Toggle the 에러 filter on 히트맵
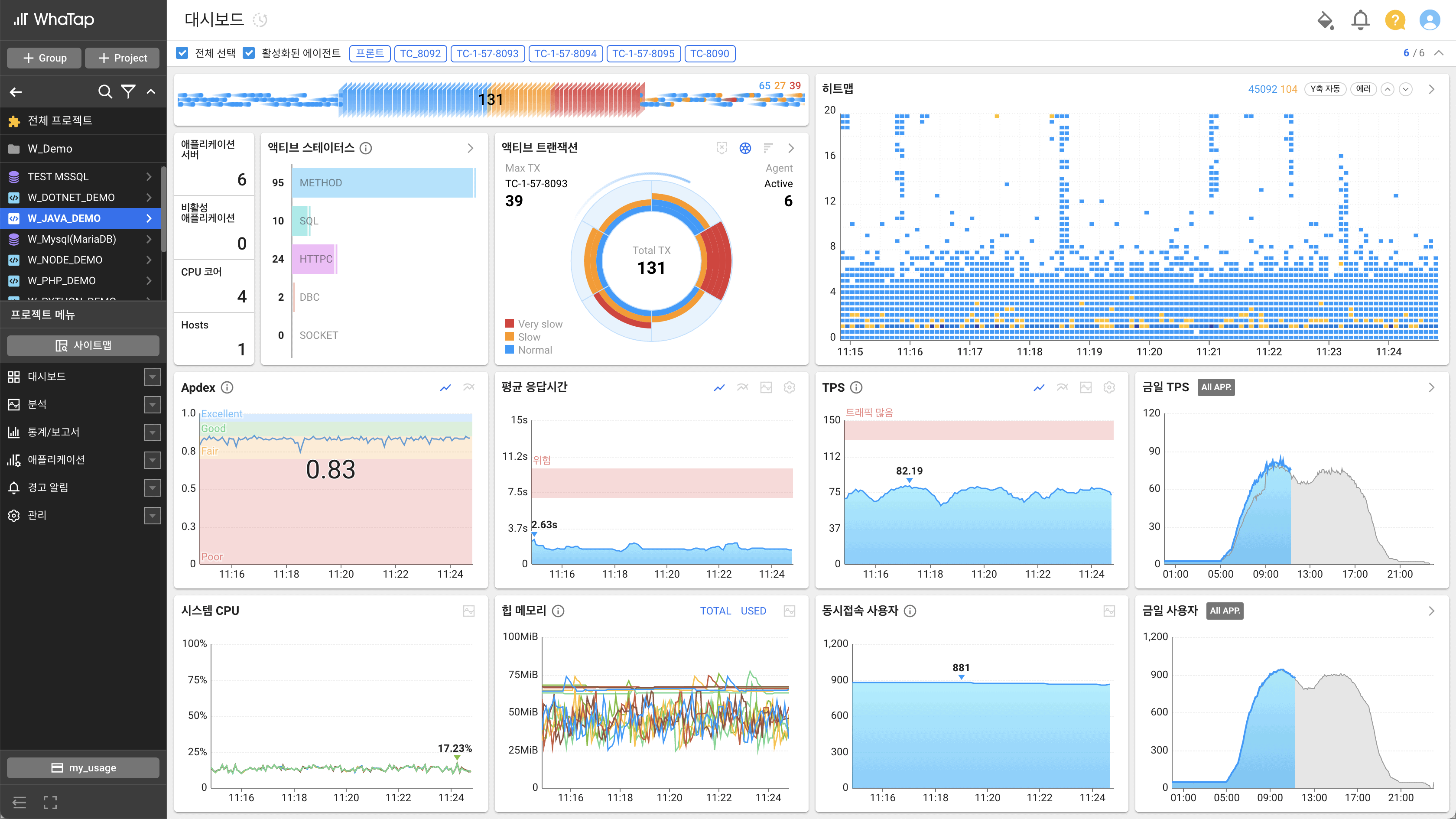The height and width of the screenshot is (819, 1456). 1363,89
